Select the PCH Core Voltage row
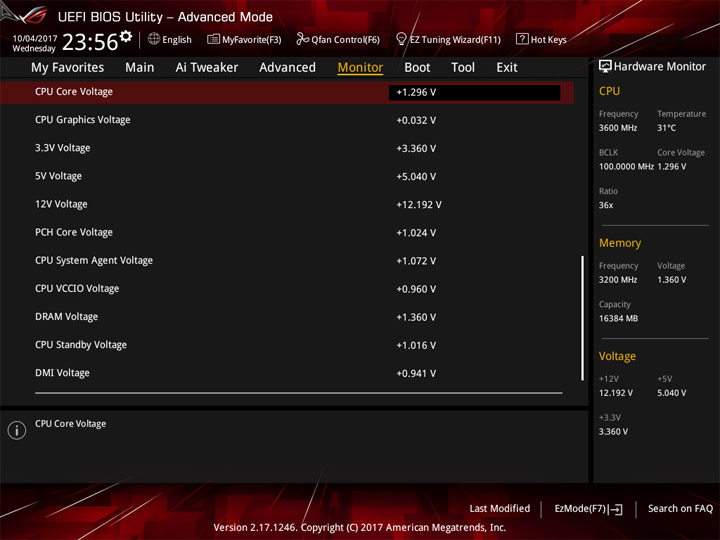Screen dimensions: 720x540 (287, 232)
